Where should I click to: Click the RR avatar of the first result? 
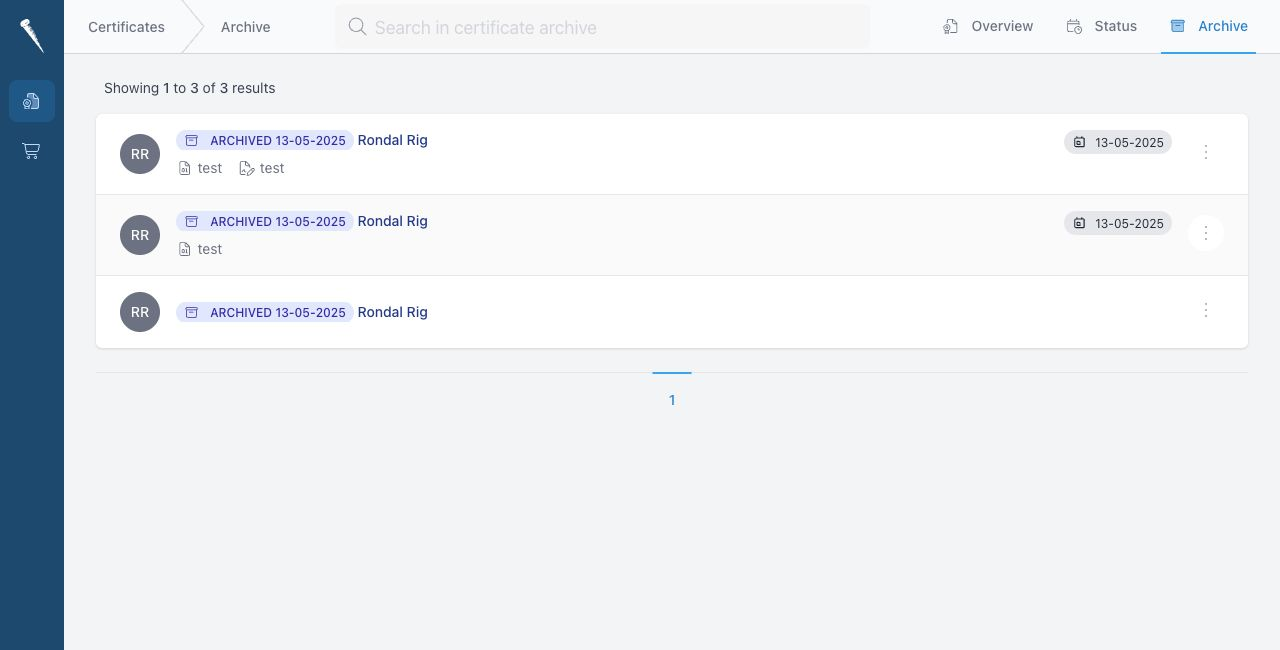(140, 154)
